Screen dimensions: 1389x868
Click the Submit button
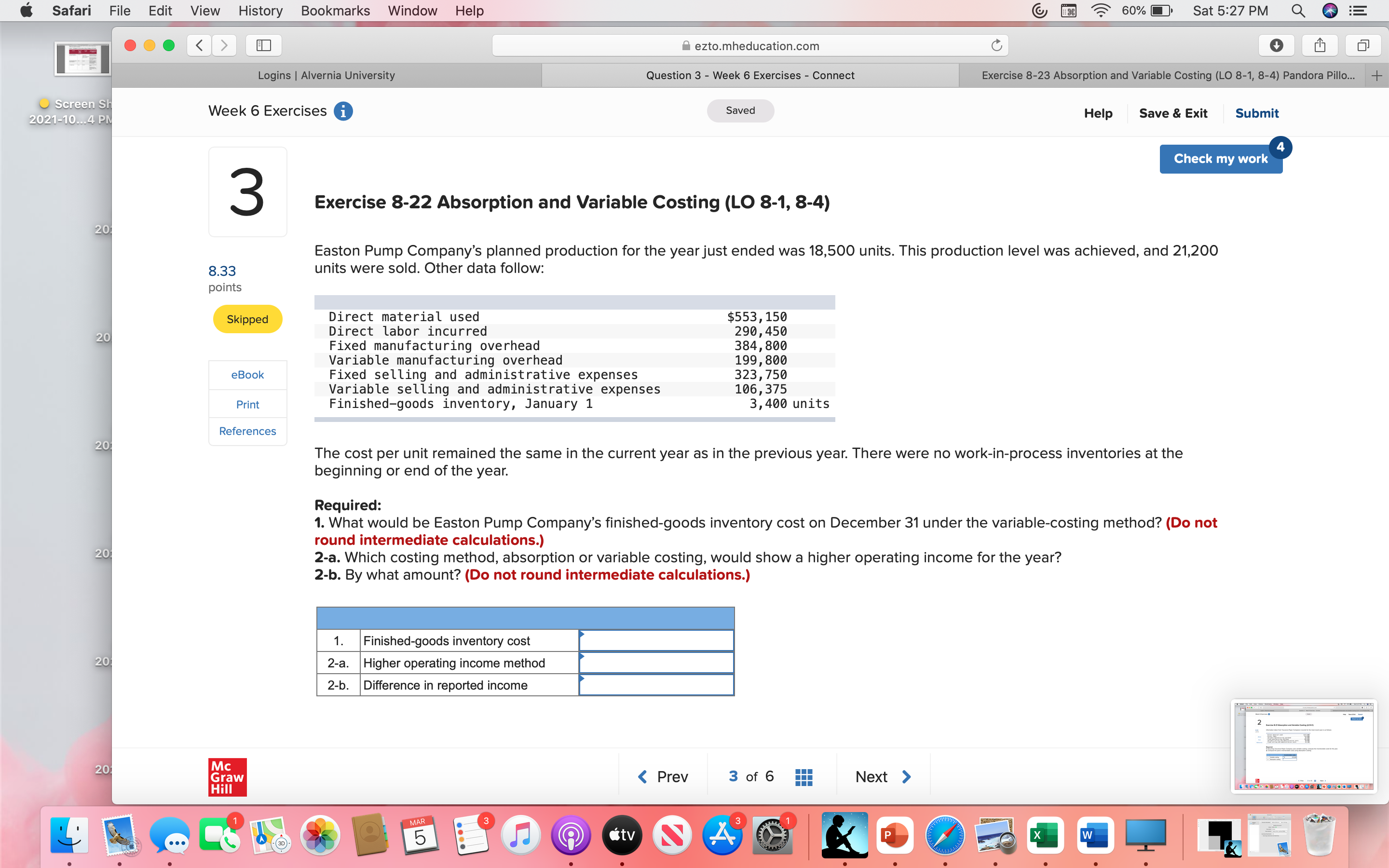point(1256,112)
